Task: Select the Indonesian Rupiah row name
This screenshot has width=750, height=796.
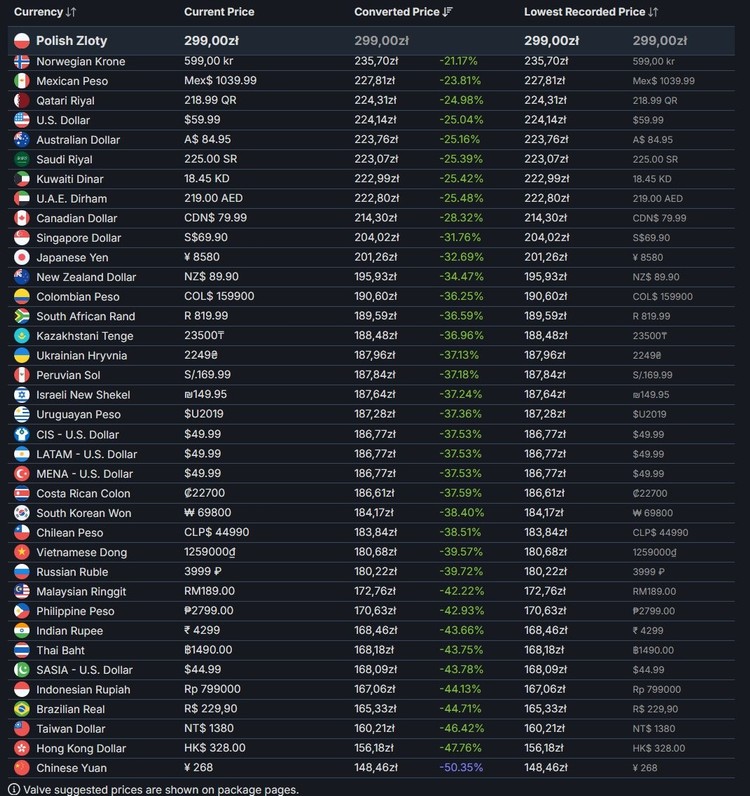Action: tap(83, 690)
